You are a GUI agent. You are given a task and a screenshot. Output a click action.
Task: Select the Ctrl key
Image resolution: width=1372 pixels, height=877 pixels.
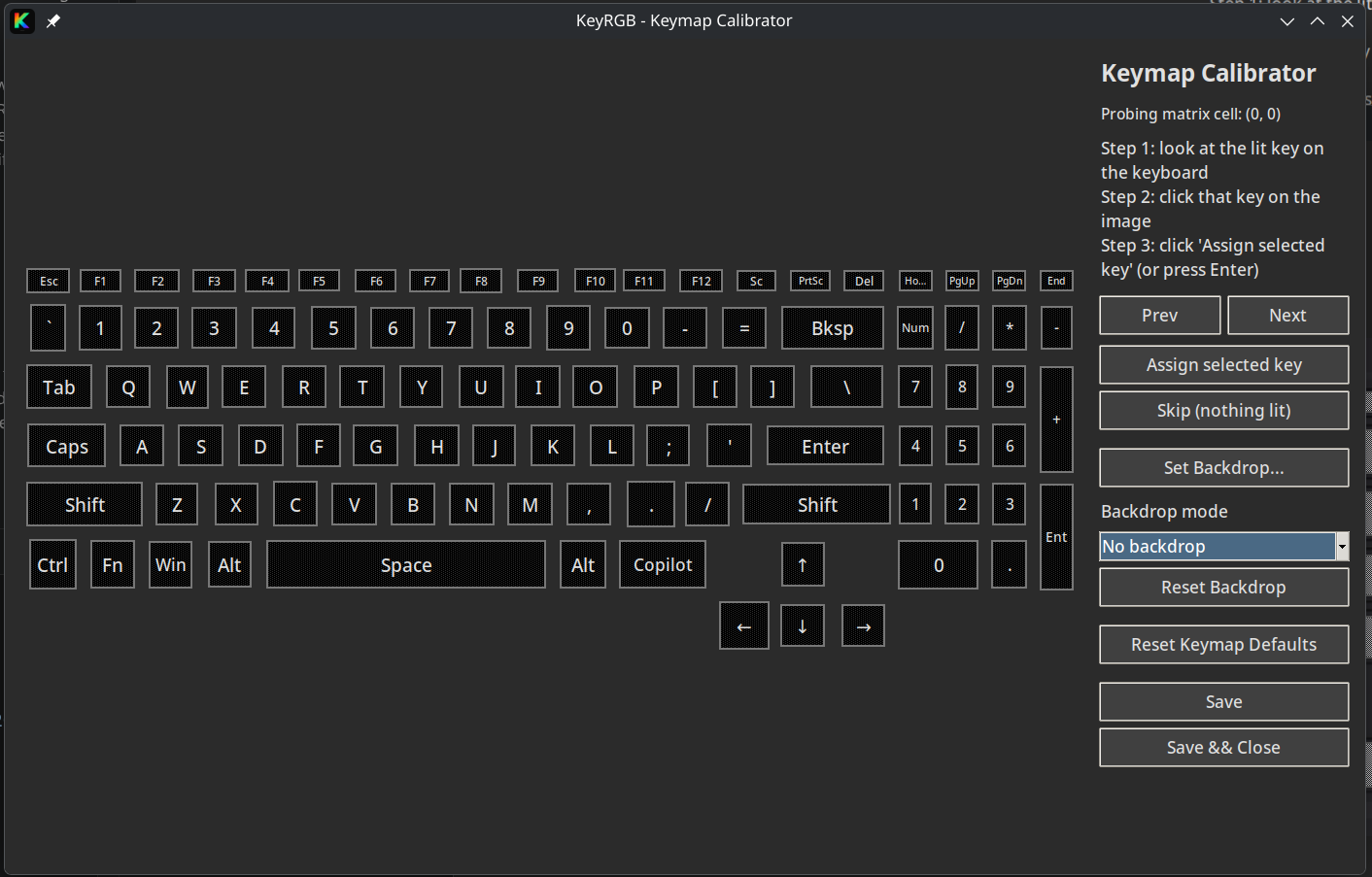[52, 565]
